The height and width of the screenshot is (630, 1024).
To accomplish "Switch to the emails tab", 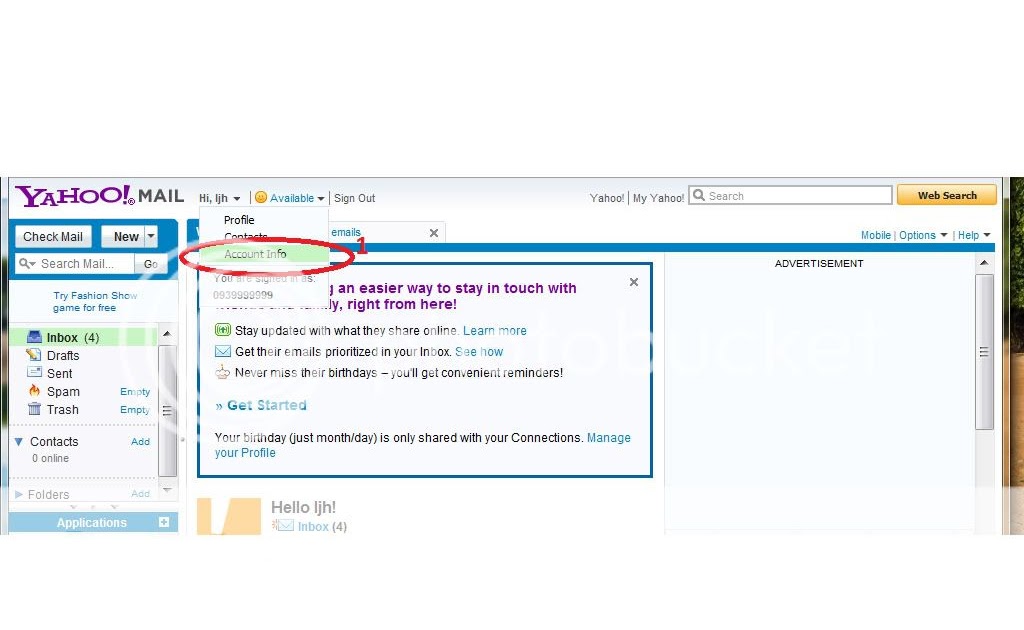I will point(345,232).
